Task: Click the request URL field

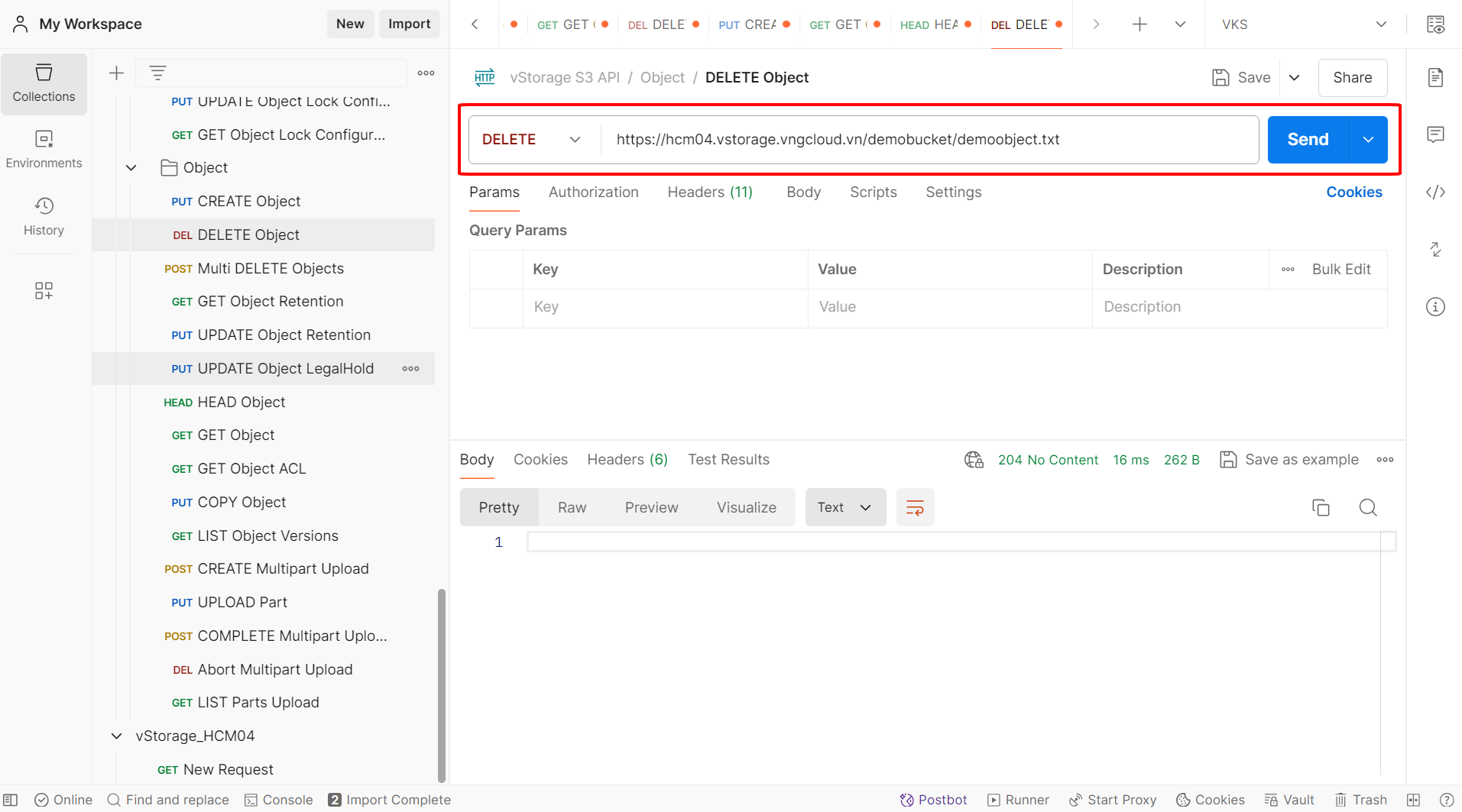Action: tap(929, 140)
